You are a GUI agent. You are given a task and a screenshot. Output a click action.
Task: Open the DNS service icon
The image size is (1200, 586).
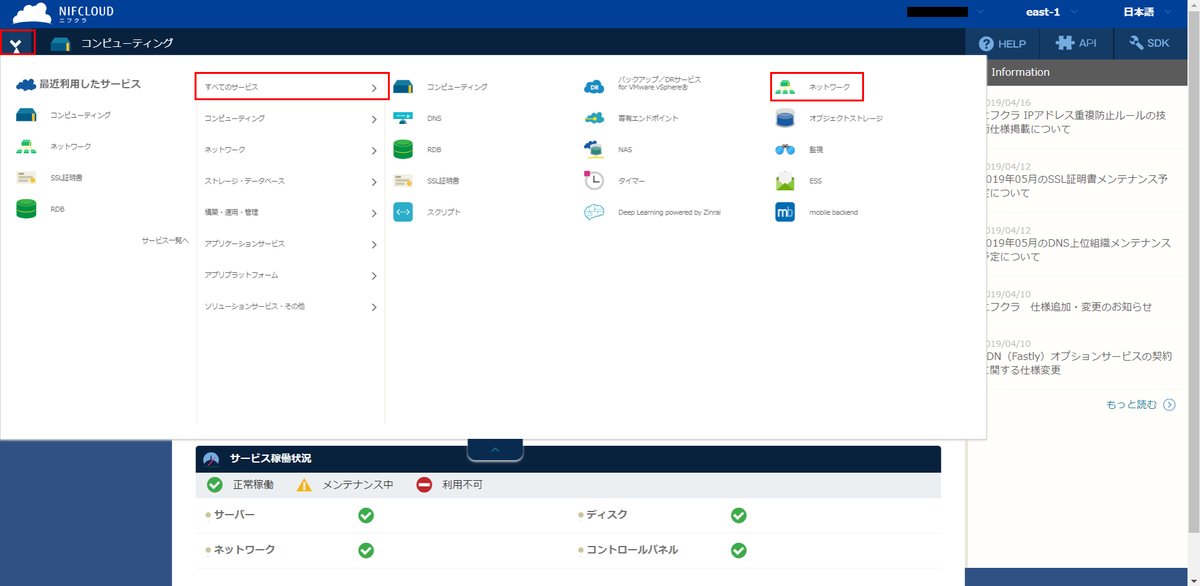click(403, 118)
